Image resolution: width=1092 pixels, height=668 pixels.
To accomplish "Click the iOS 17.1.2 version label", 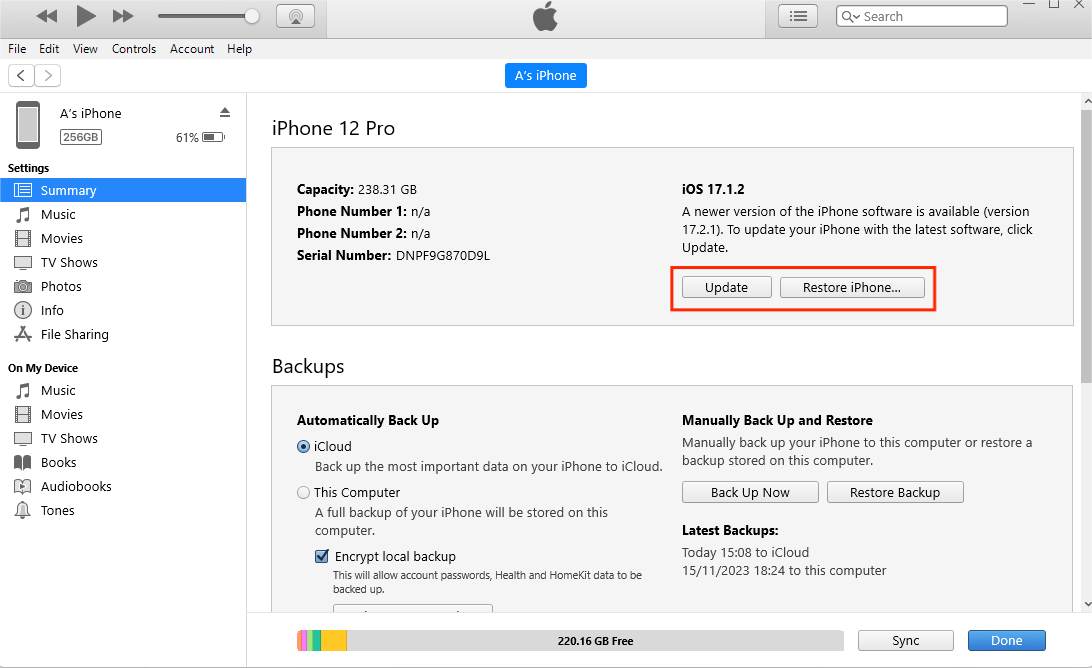I will pos(713,189).
